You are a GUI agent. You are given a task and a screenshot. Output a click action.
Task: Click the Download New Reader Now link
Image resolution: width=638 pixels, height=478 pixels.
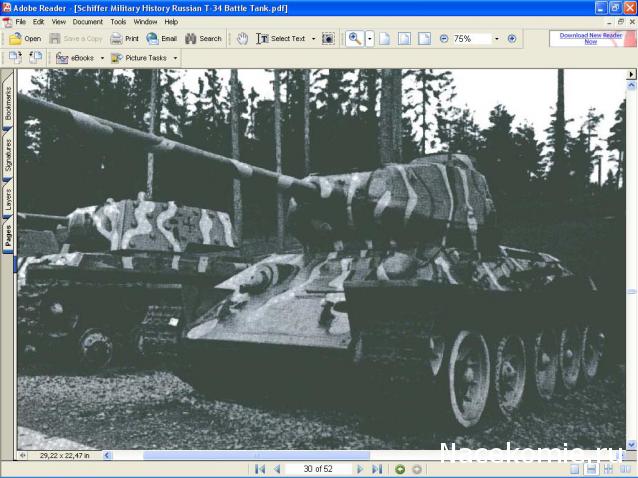590,38
